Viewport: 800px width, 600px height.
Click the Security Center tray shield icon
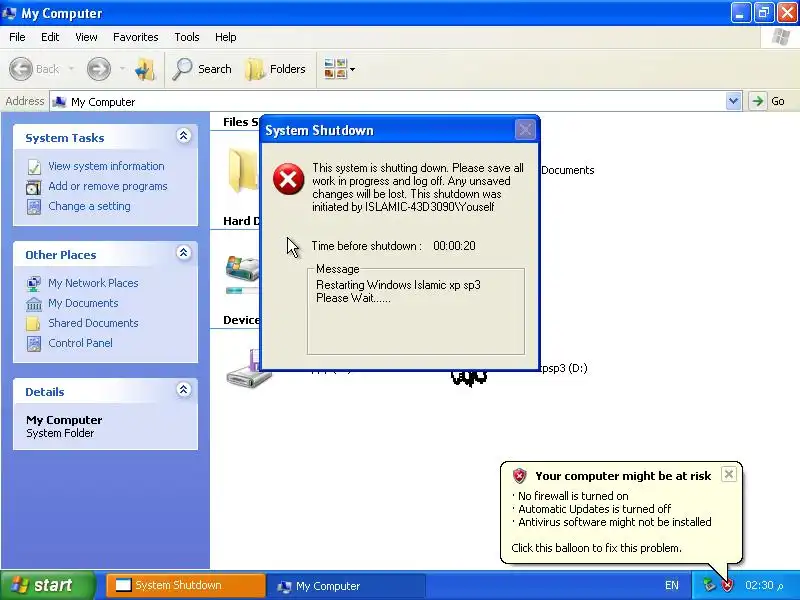[727, 585]
